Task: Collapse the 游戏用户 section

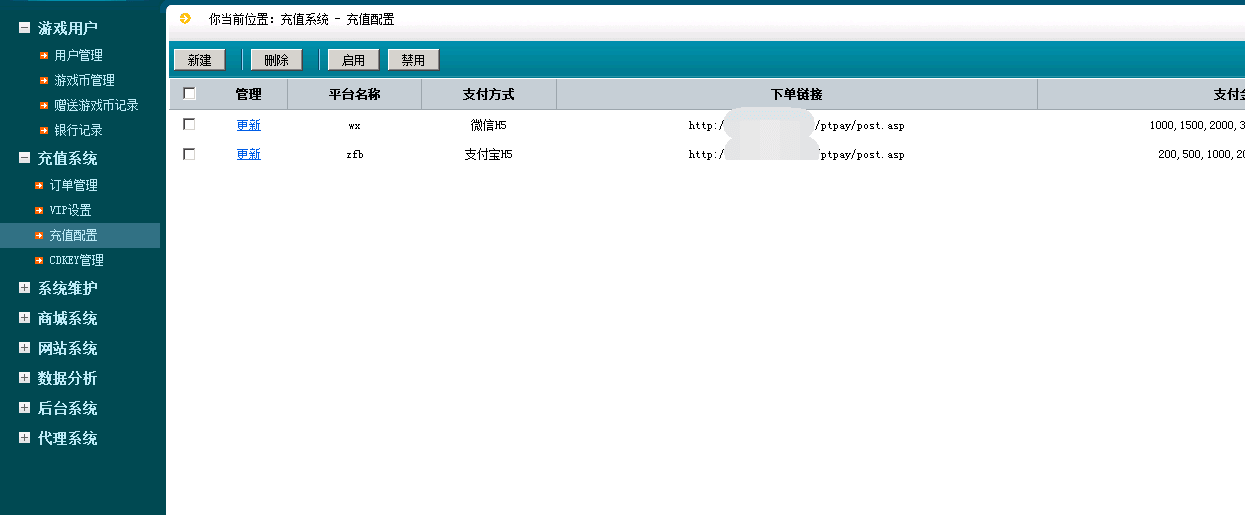Action: coord(25,28)
